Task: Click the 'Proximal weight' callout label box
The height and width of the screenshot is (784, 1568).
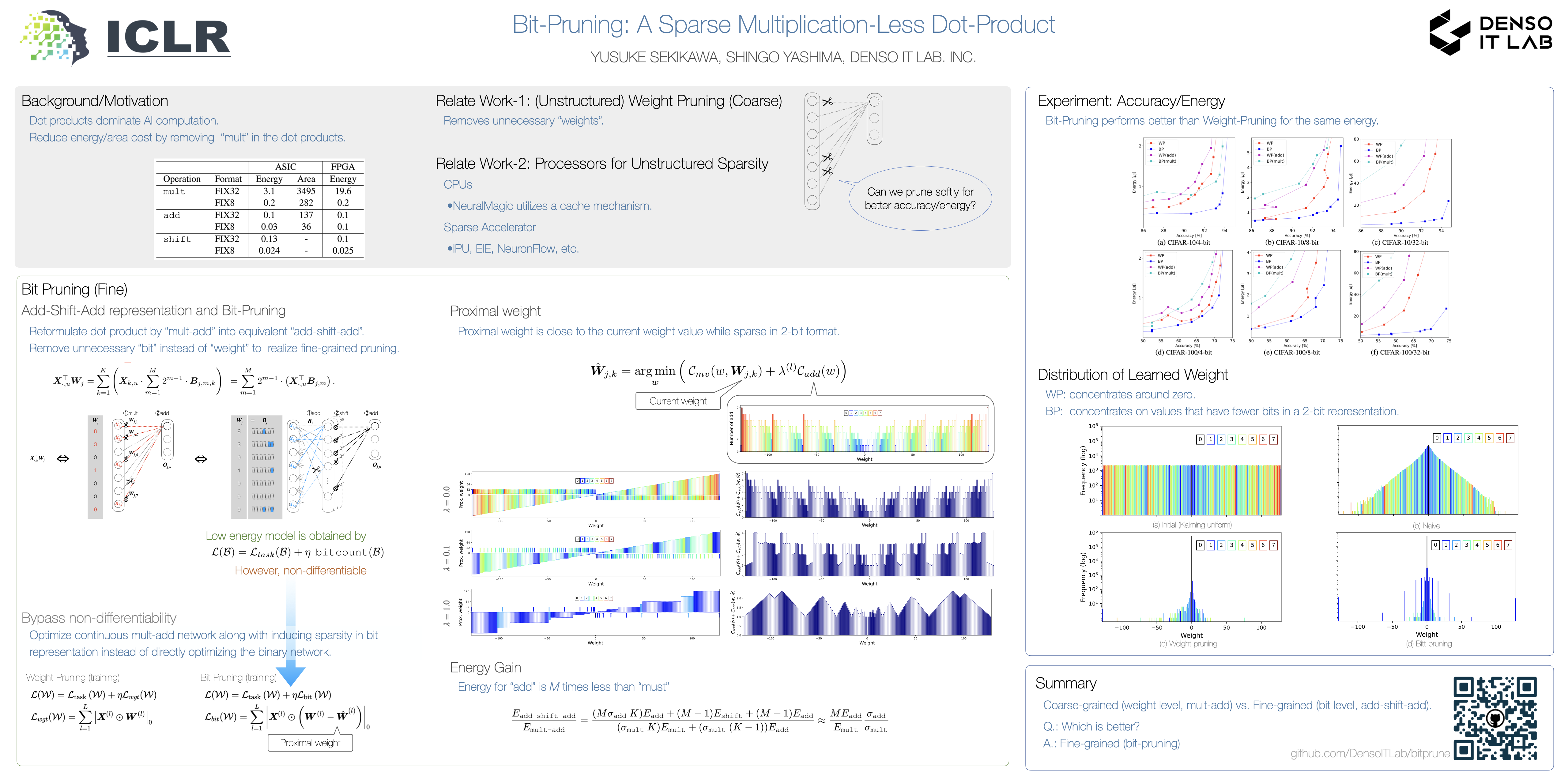Action: [x=310, y=743]
